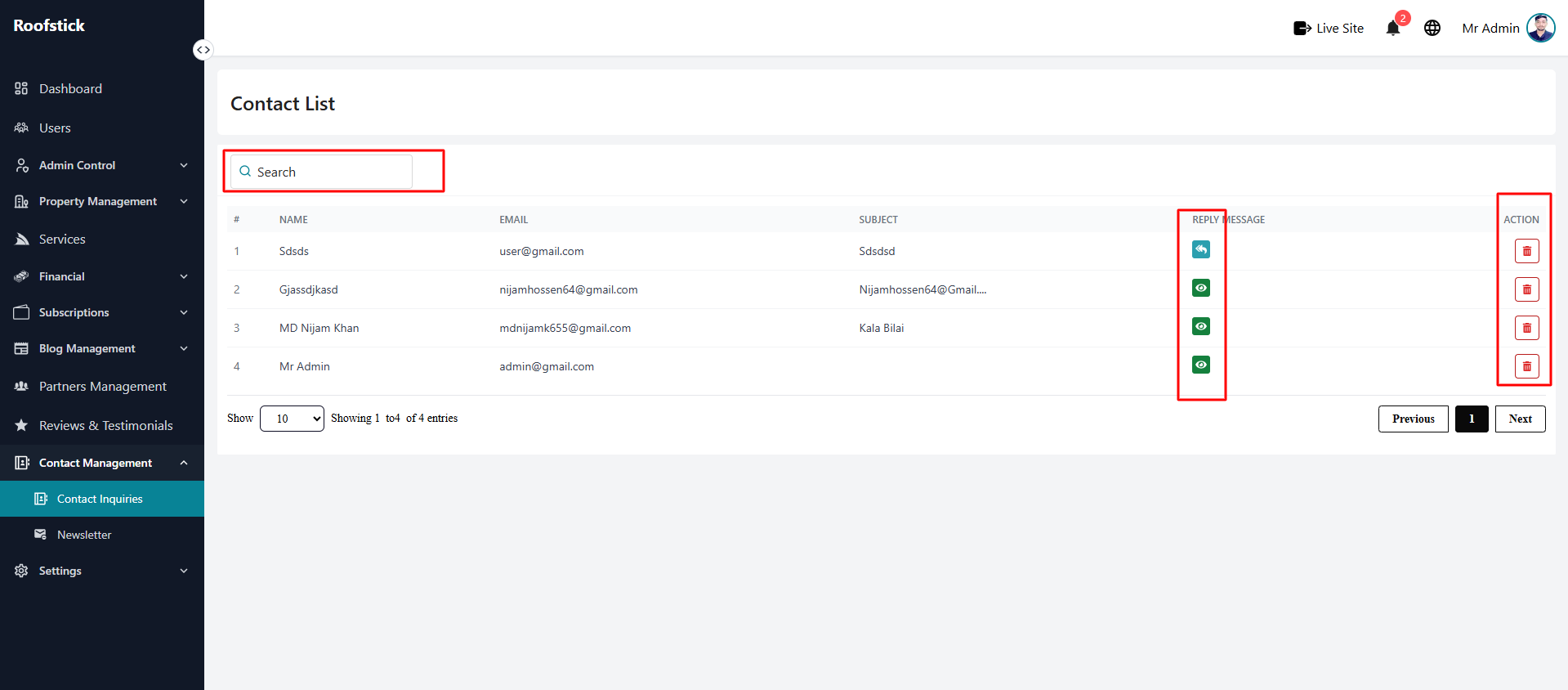View reply message for Gjassdjkasd
The width and height of the screenshot is (1568, 690).
[1201, 288]
